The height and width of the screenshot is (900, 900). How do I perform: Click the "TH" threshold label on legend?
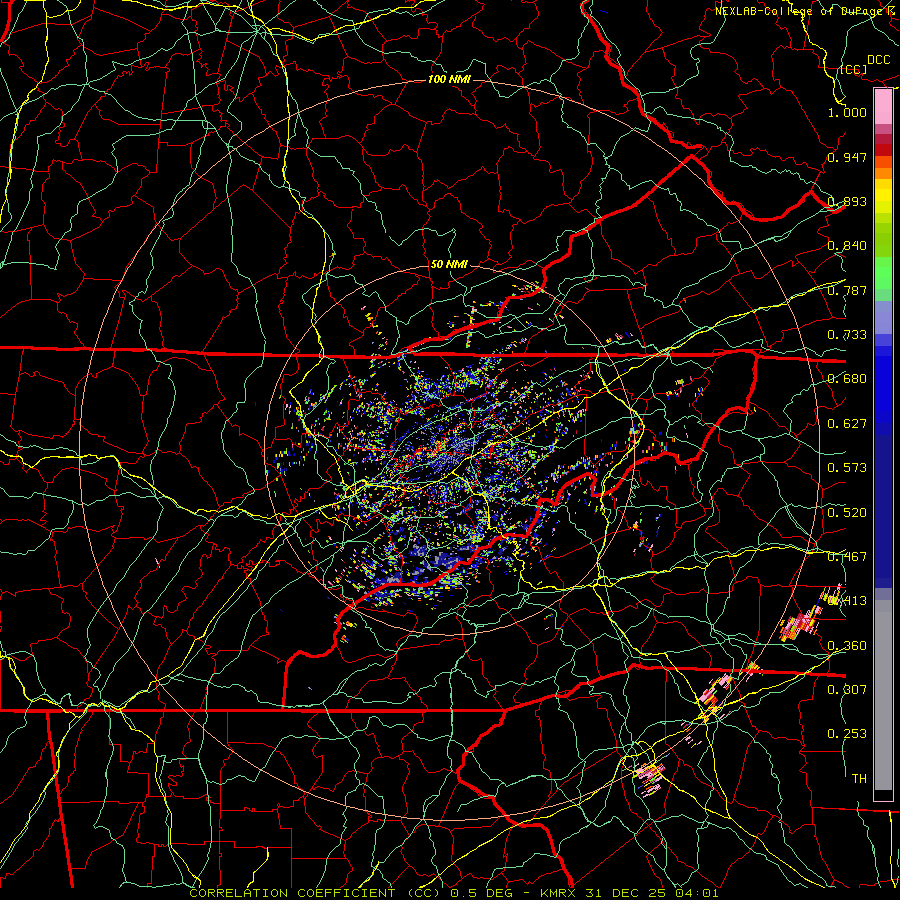[859, 779]
